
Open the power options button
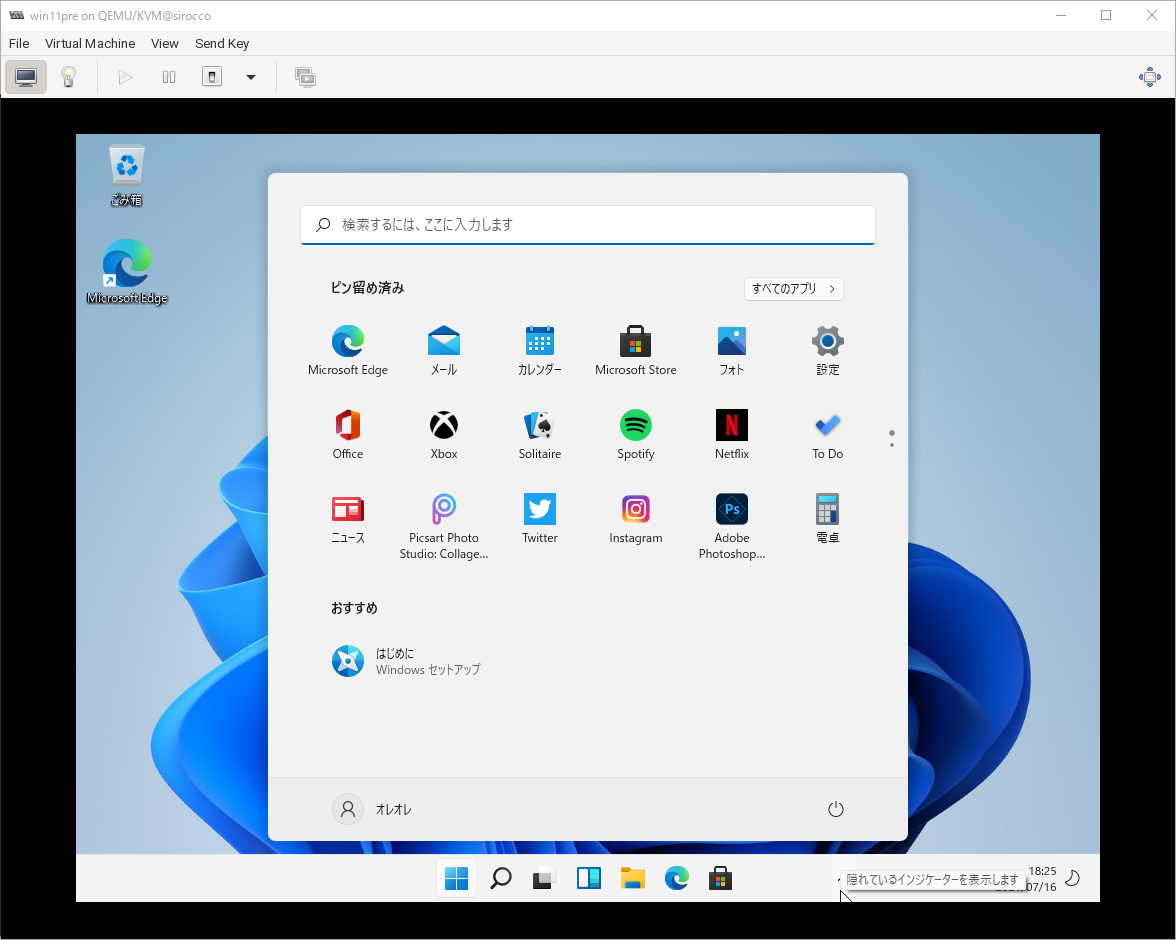(x=836, y=809)
